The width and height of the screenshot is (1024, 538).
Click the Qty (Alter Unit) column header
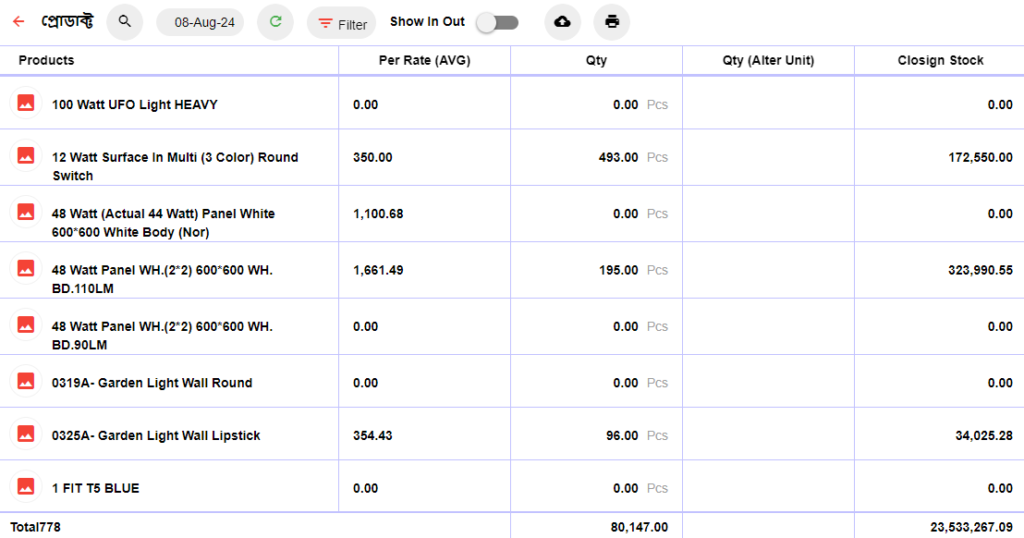pos(768,60)
